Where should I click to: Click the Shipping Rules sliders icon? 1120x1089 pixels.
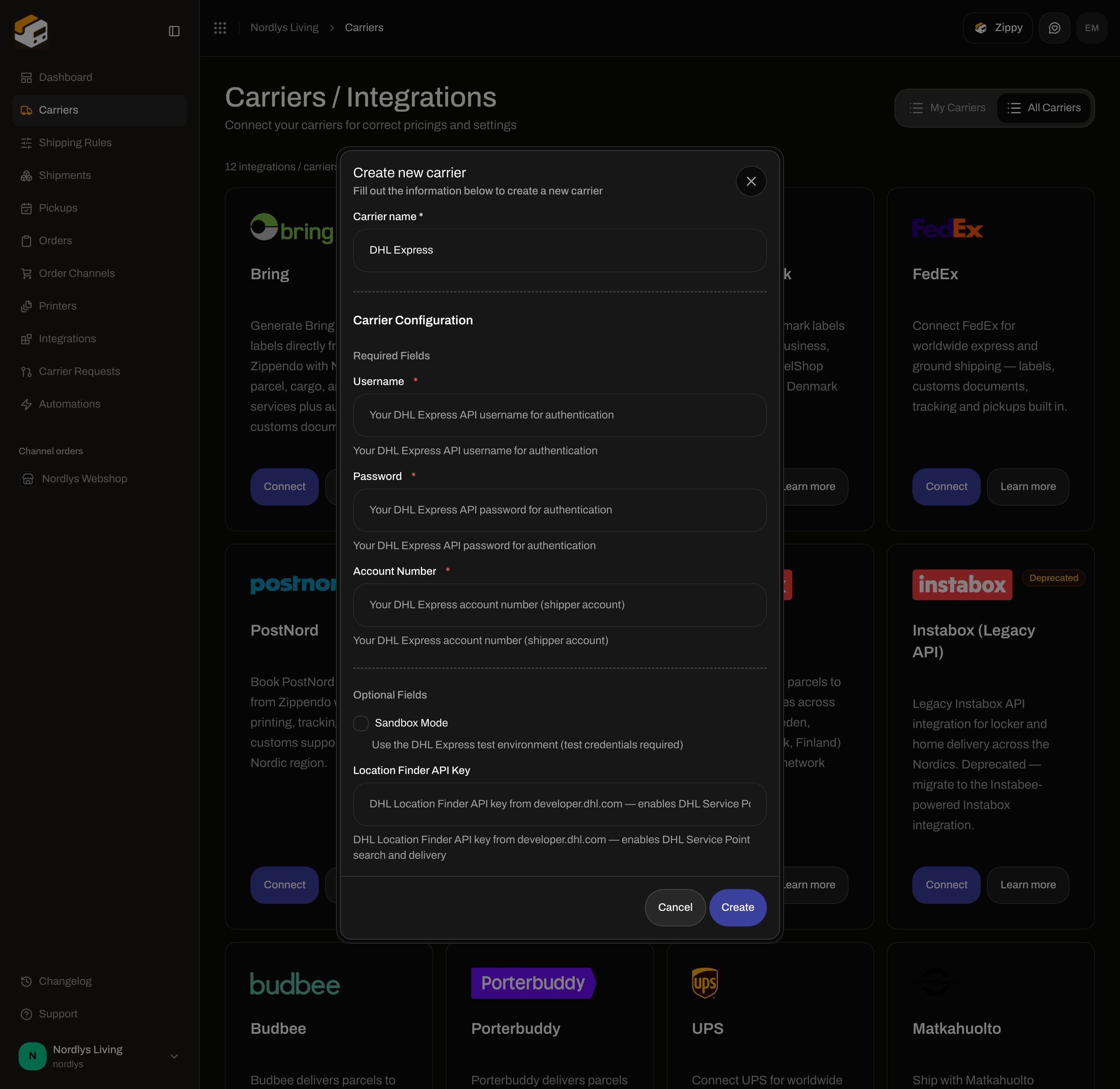26,143
